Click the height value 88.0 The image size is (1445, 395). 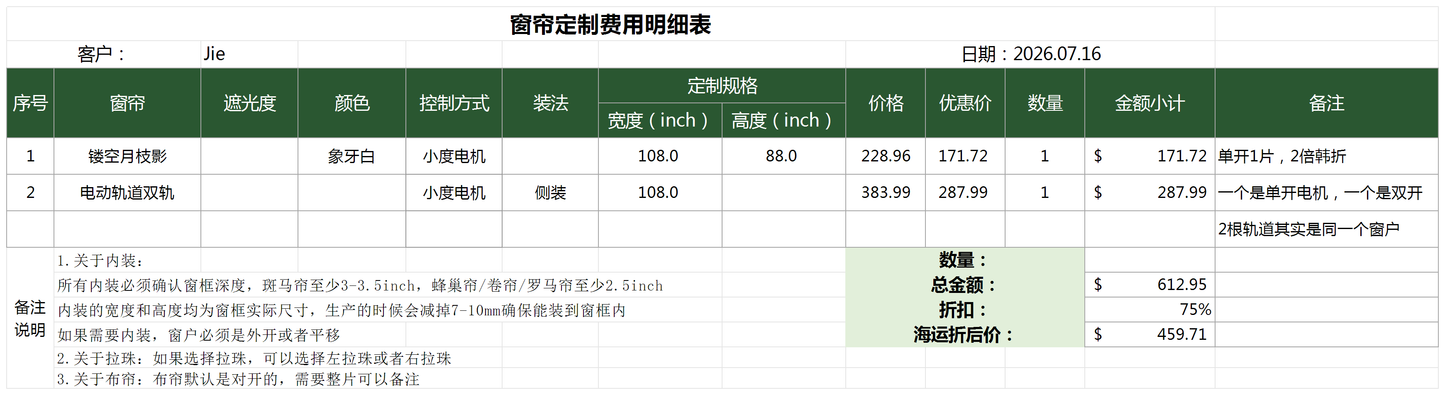[784, 156]
